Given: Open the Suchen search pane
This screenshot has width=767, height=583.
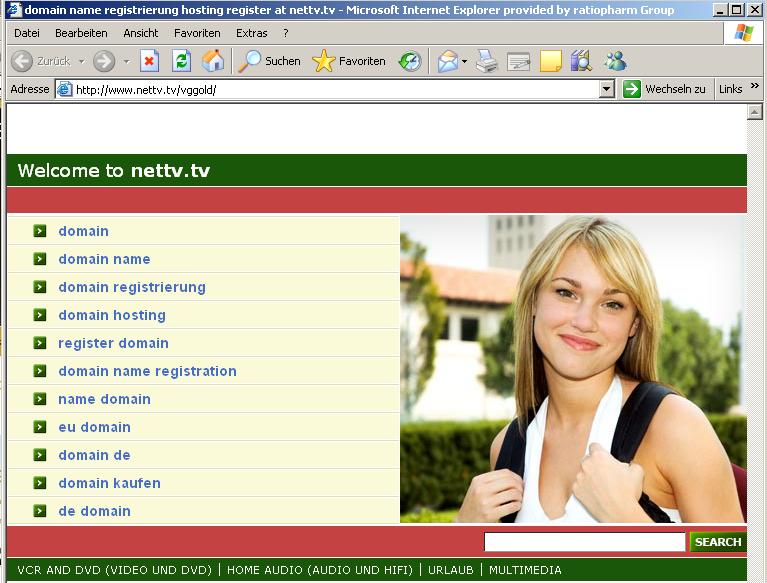Looking at the screenshot, I should pos(269,61).
